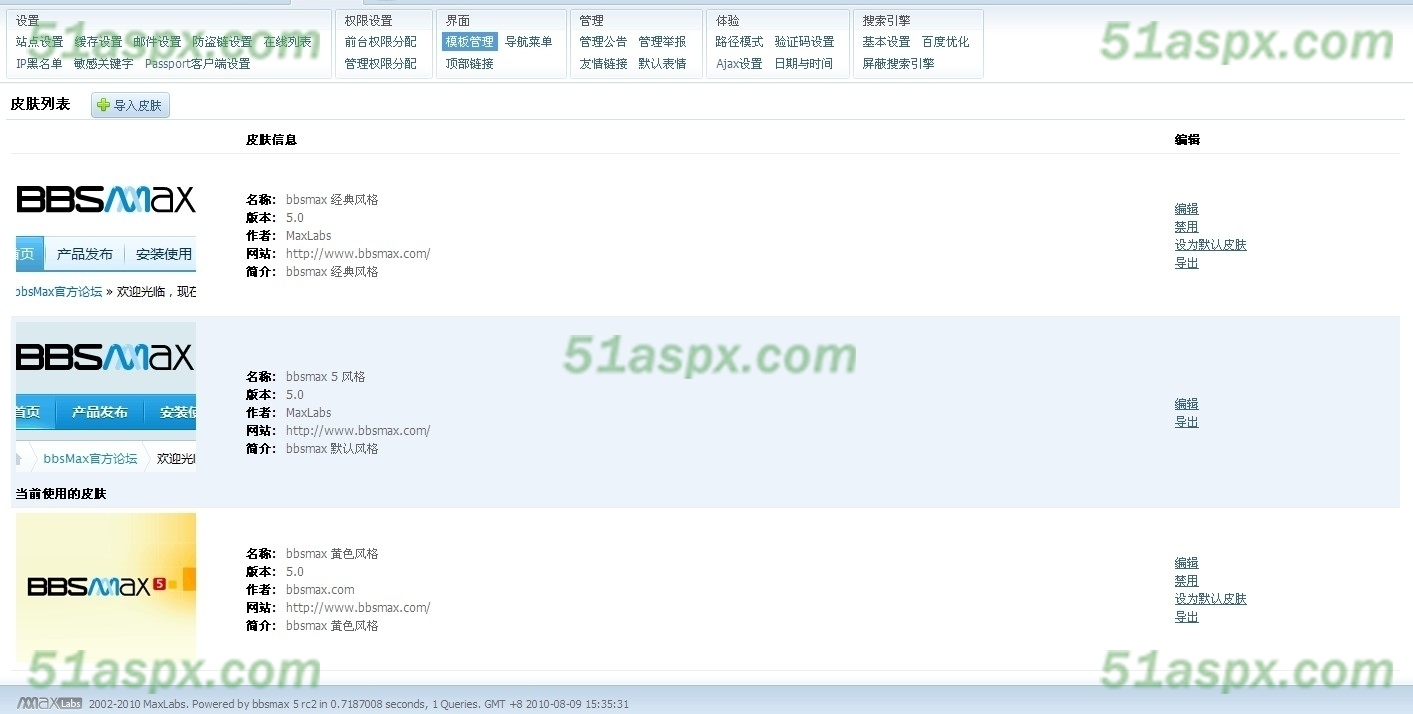1413x714 pixels.
Task: Click the website URL of bbsmax 黄色风格
Action: (358, 608)
